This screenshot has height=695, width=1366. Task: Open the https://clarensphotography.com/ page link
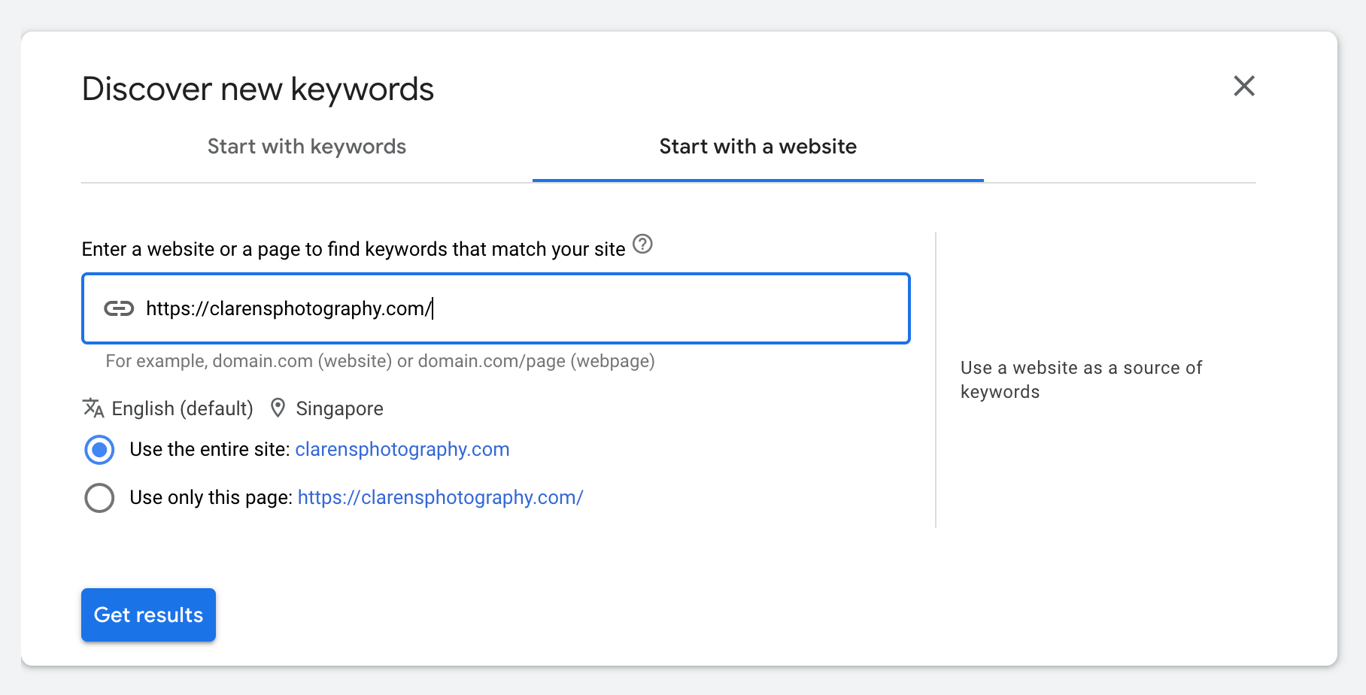pos(440,497)
